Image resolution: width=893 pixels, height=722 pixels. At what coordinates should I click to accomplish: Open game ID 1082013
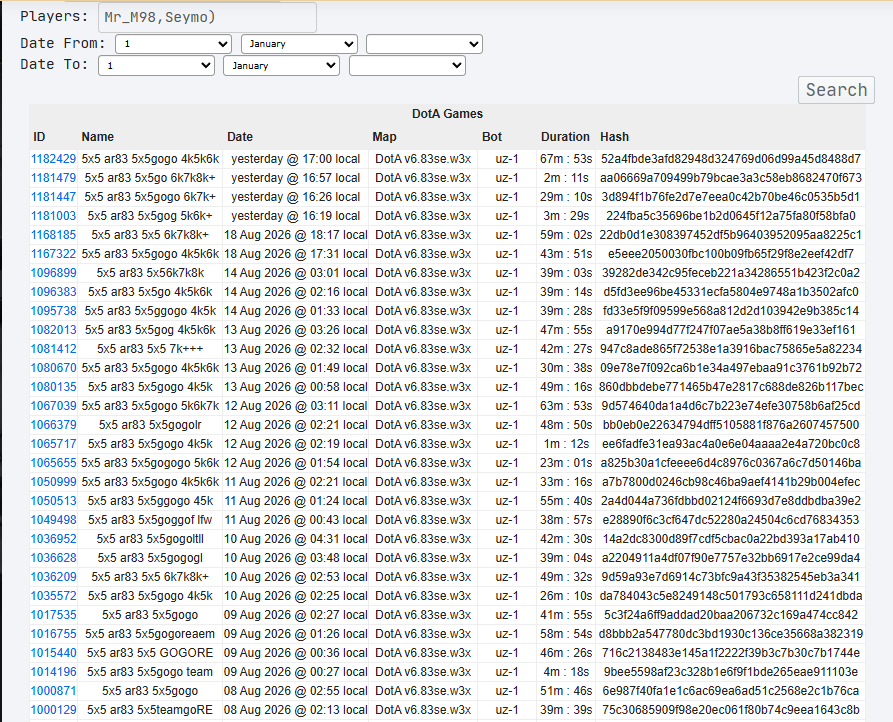54,330
